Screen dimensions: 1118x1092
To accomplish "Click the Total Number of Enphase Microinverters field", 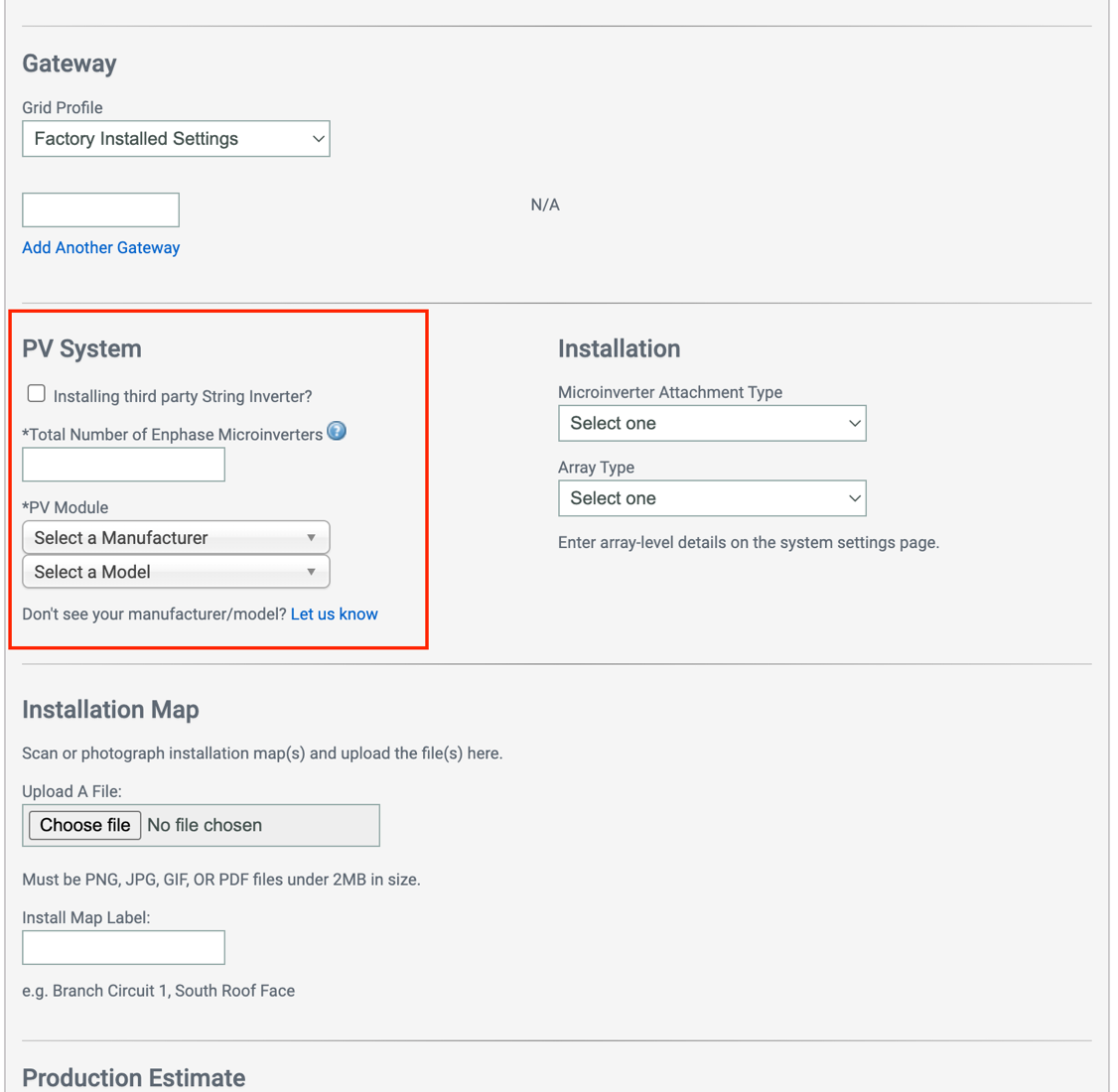I will click(x=123, y=464).
